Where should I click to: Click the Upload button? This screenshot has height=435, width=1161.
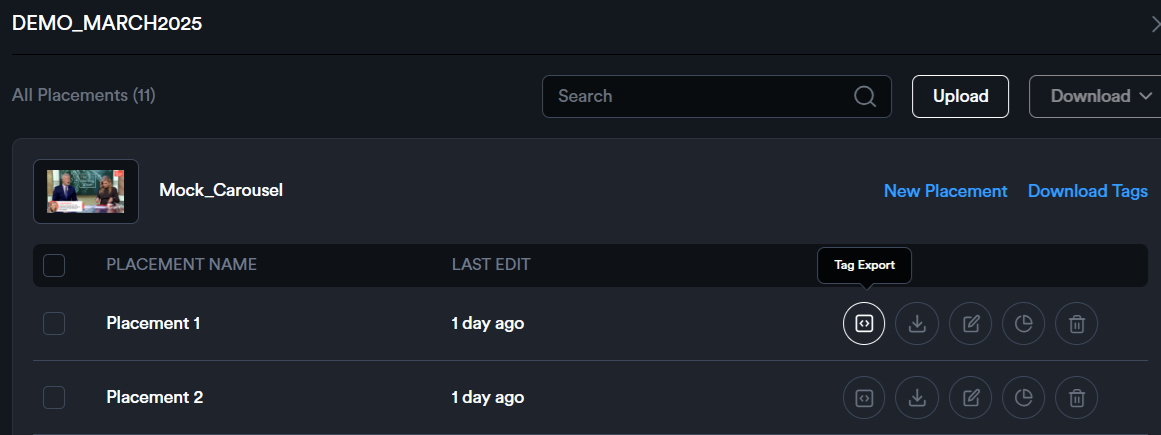click(960, 97)
